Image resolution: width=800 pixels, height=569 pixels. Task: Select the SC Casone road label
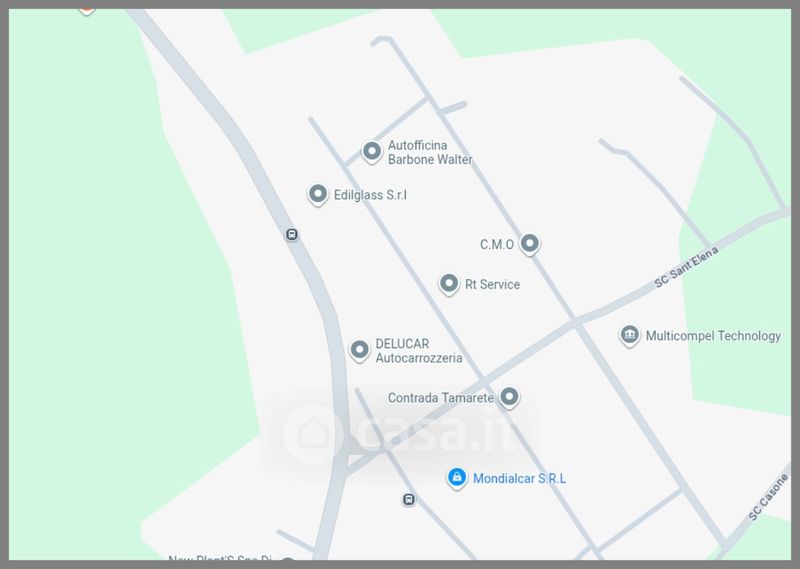click(x=768, y=497)
